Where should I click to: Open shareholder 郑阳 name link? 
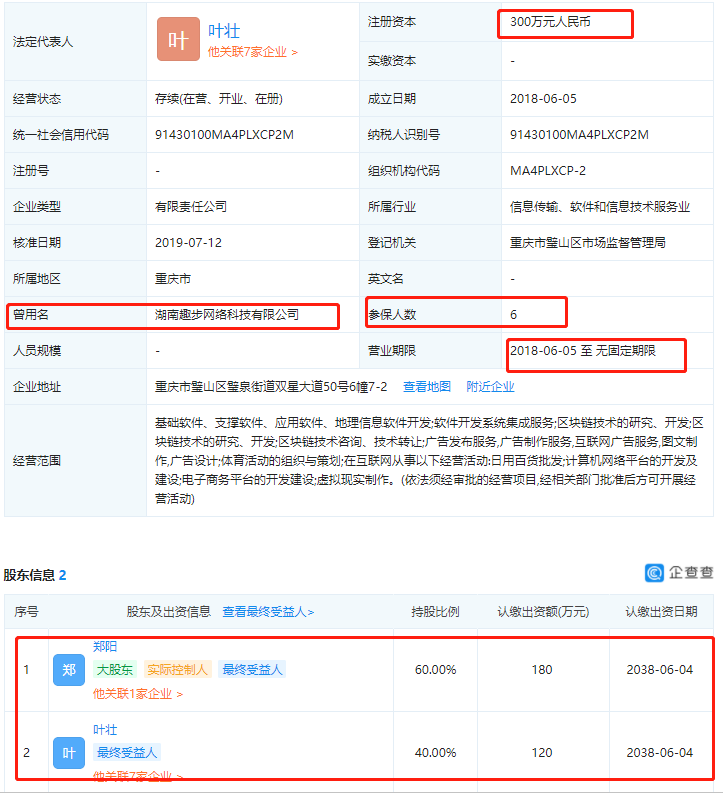pyautogui.click(x=105, y=646)
